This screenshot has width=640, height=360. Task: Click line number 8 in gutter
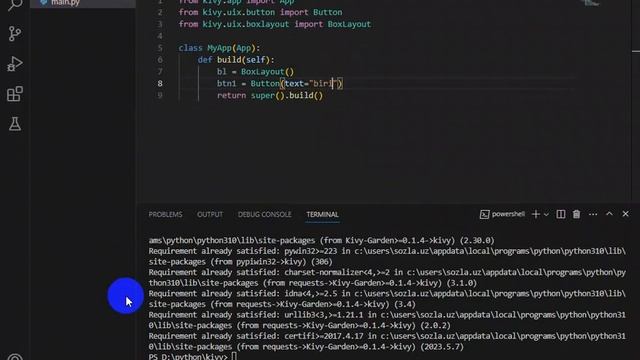pyautogui.click(x=160, y=83)
